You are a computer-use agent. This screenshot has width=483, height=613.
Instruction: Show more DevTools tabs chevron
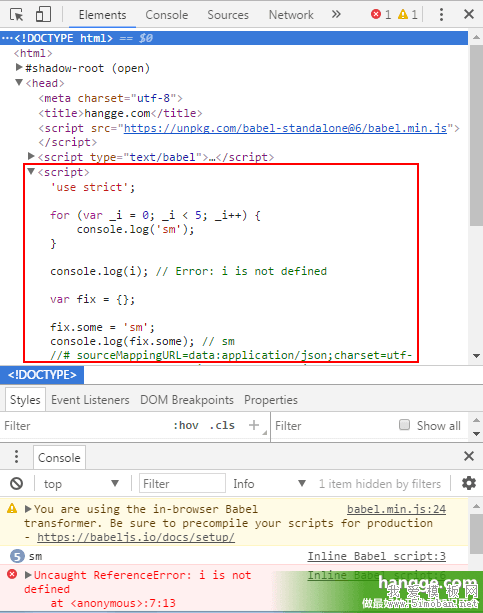(x=336, y=14)
